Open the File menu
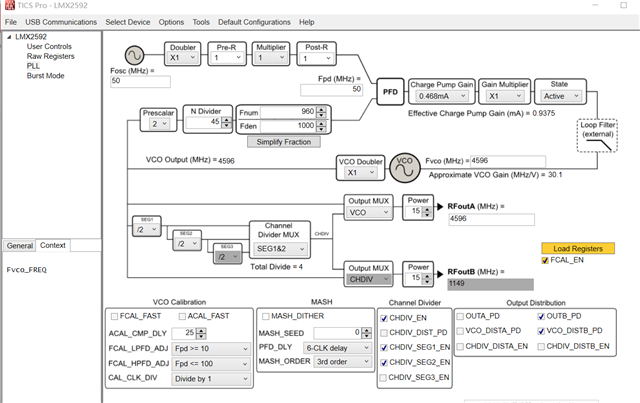This screenshot has height=403, width=640. pos(11,22)
